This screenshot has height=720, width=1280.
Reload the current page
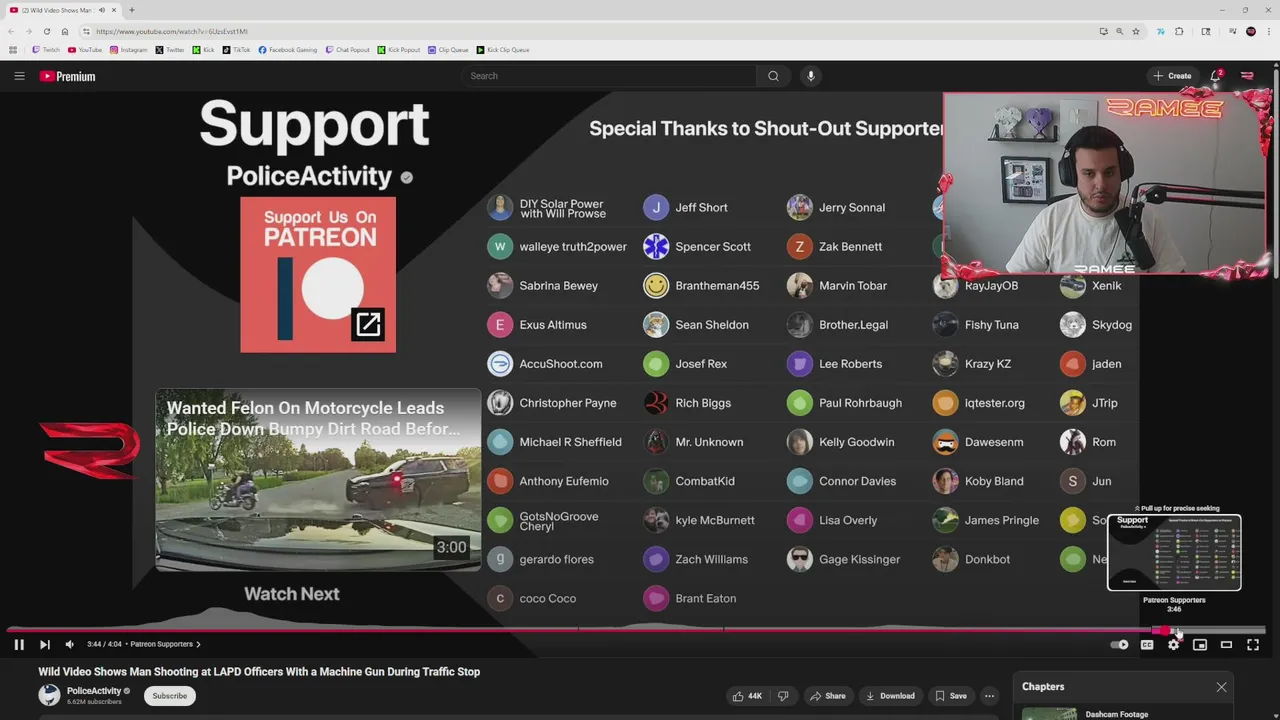(x=47, y=31)
